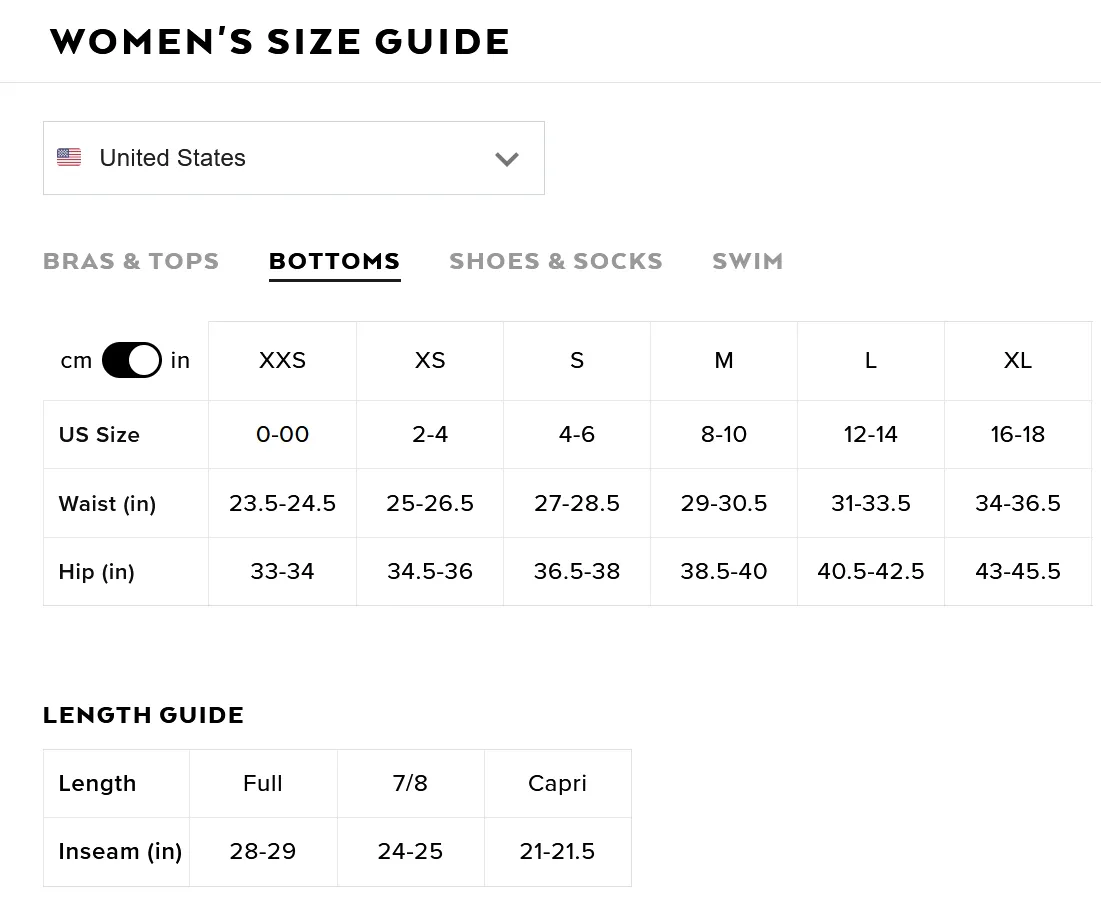Click the XL size column header
Image resolution: width=1101 pixels, height=904 pixels.
1017,361
